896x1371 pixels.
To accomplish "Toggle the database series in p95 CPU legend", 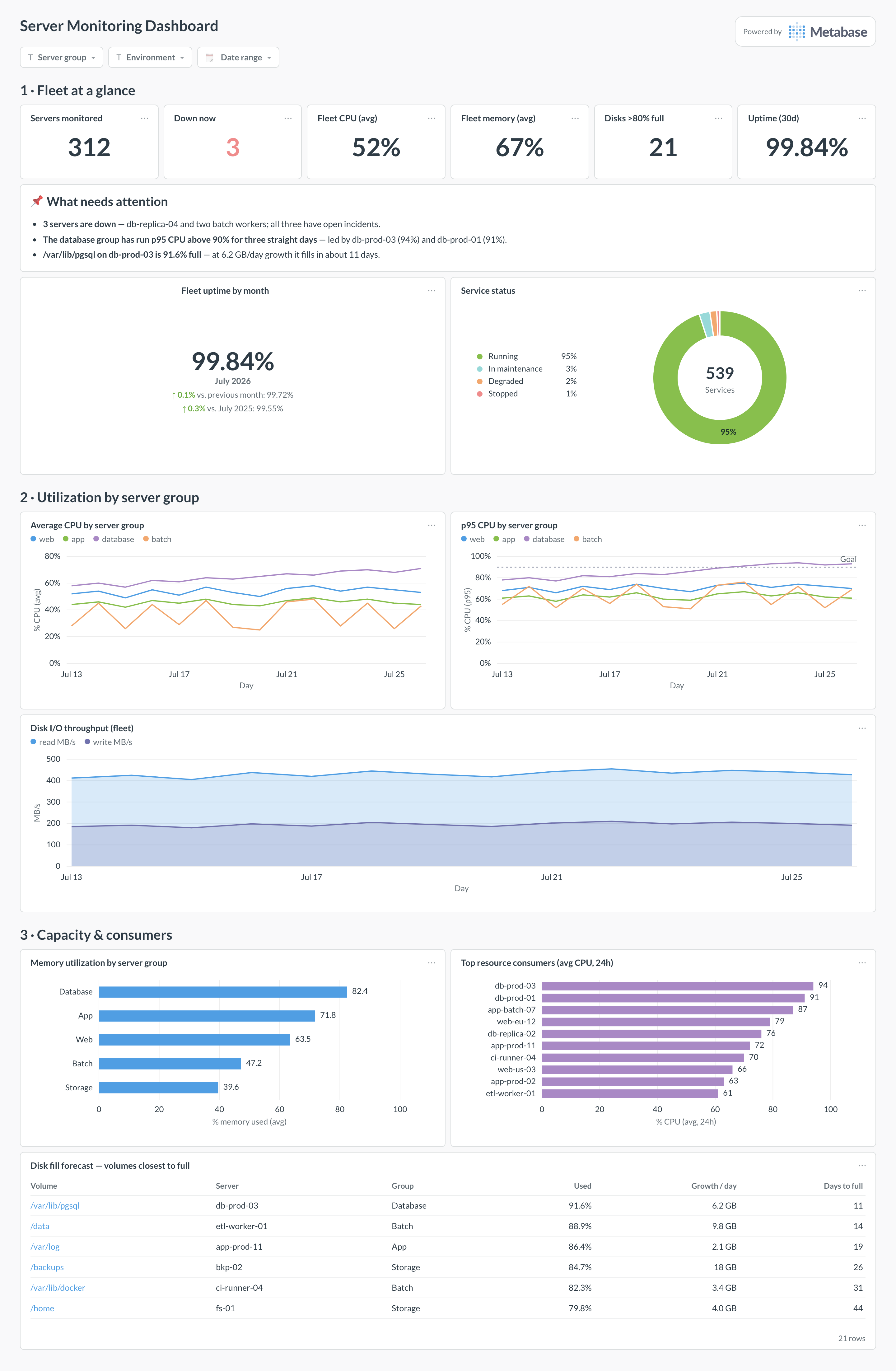I will (x=544, y=539).
